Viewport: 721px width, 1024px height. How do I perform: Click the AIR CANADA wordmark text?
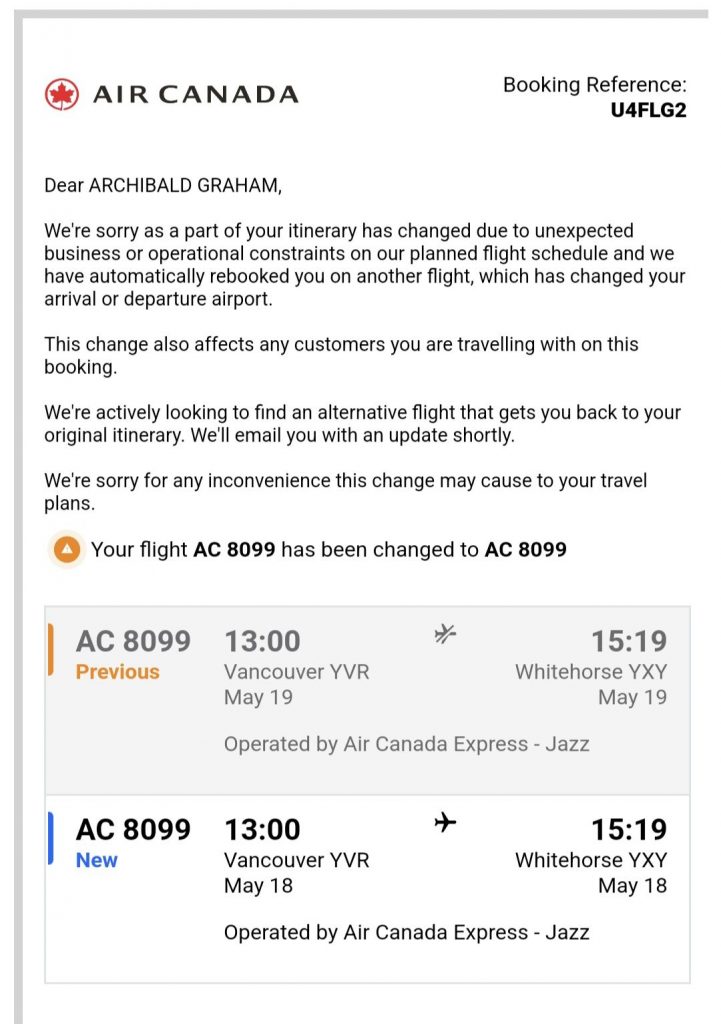pyautogui.click(x=195, y=95)
